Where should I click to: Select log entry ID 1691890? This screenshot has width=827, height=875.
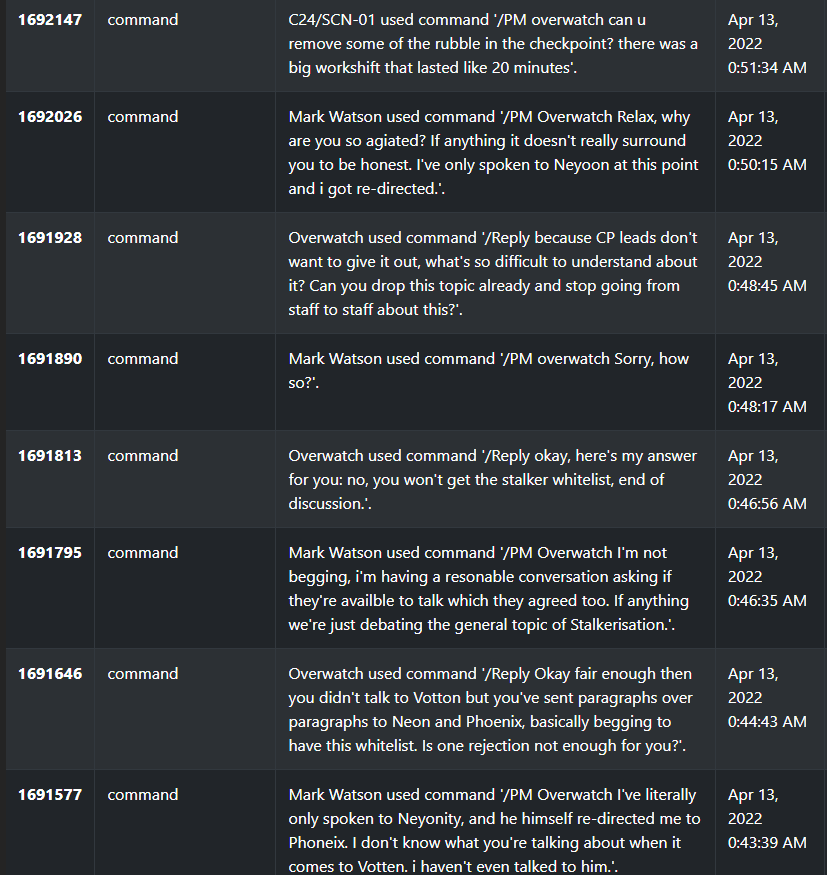(x=50, y=359)
